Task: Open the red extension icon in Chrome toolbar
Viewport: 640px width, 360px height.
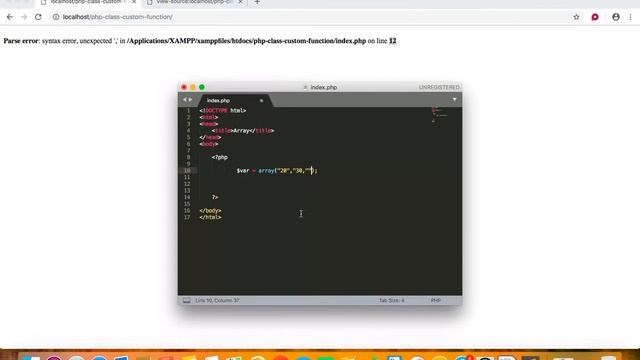Action: coord(595,17)
